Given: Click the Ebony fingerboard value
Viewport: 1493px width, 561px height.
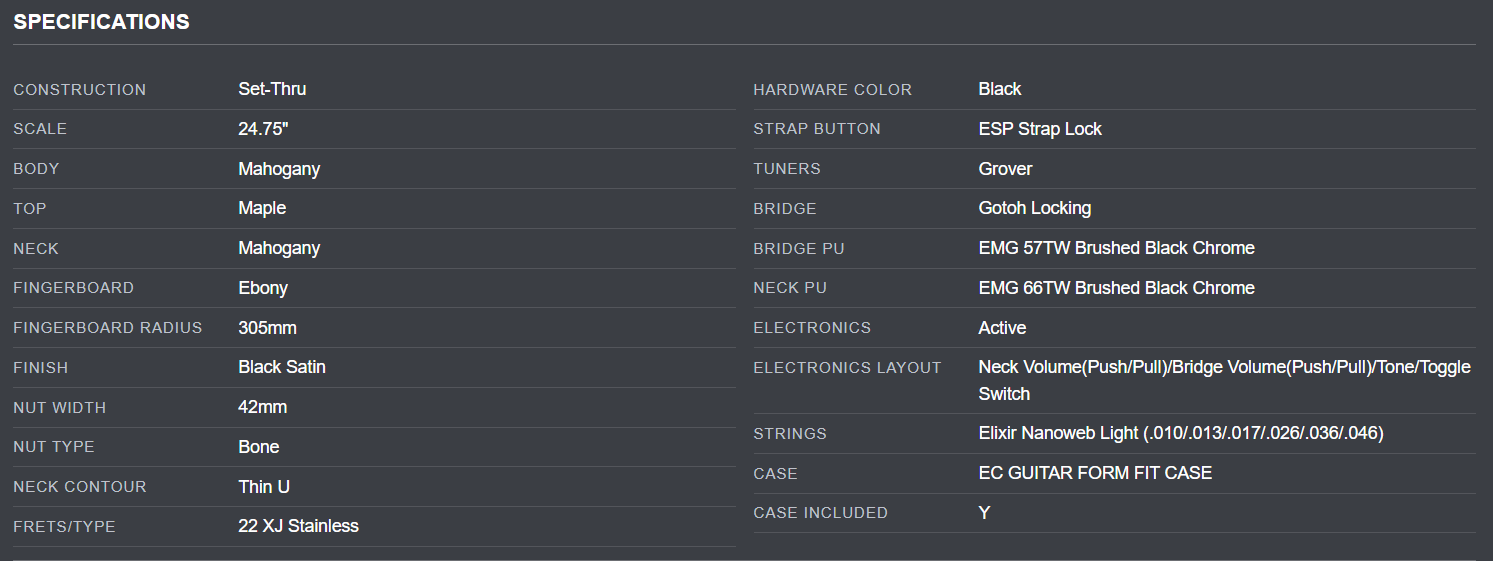Looking at the screenshot, I should click(x=263, y=288).
